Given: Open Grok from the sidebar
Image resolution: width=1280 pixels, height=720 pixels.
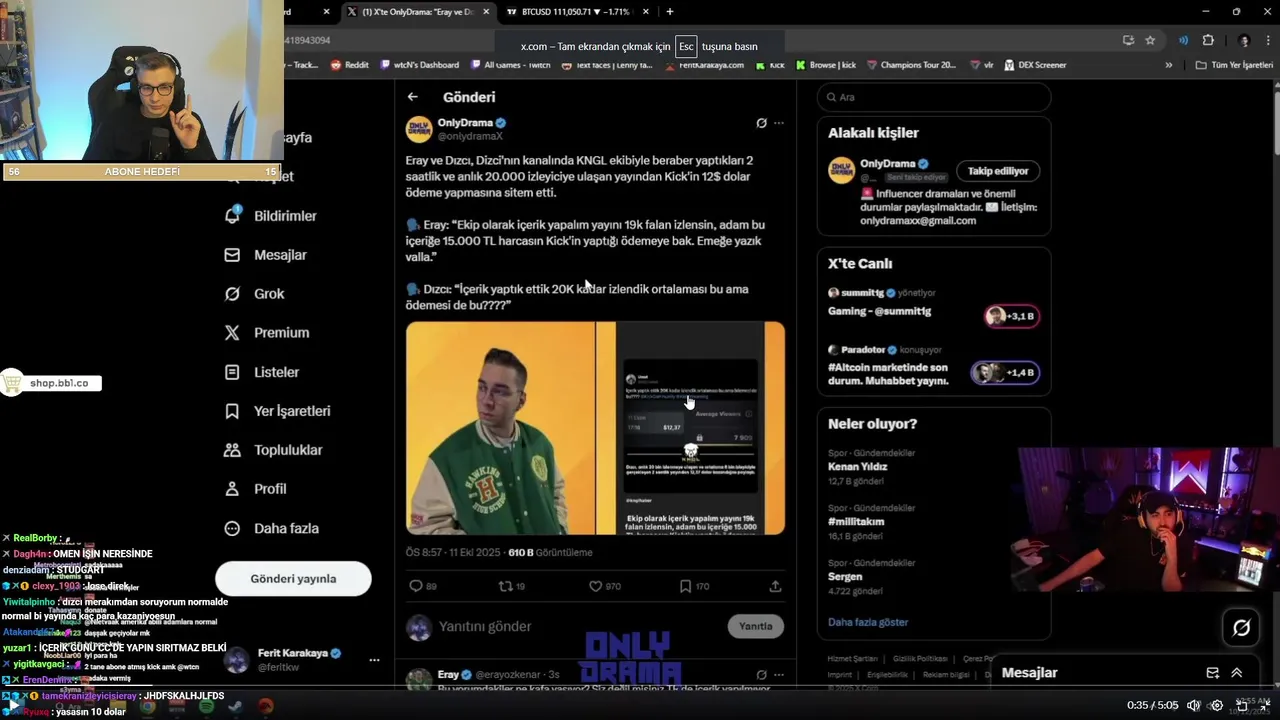Looking at the screenshot, I should pyautogui.click(x=255, y=294).
